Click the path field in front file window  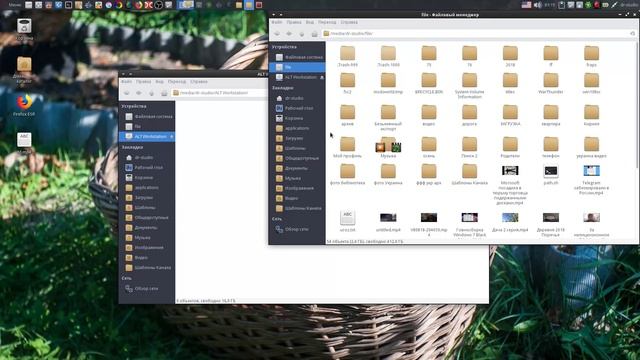click(480, 33)
